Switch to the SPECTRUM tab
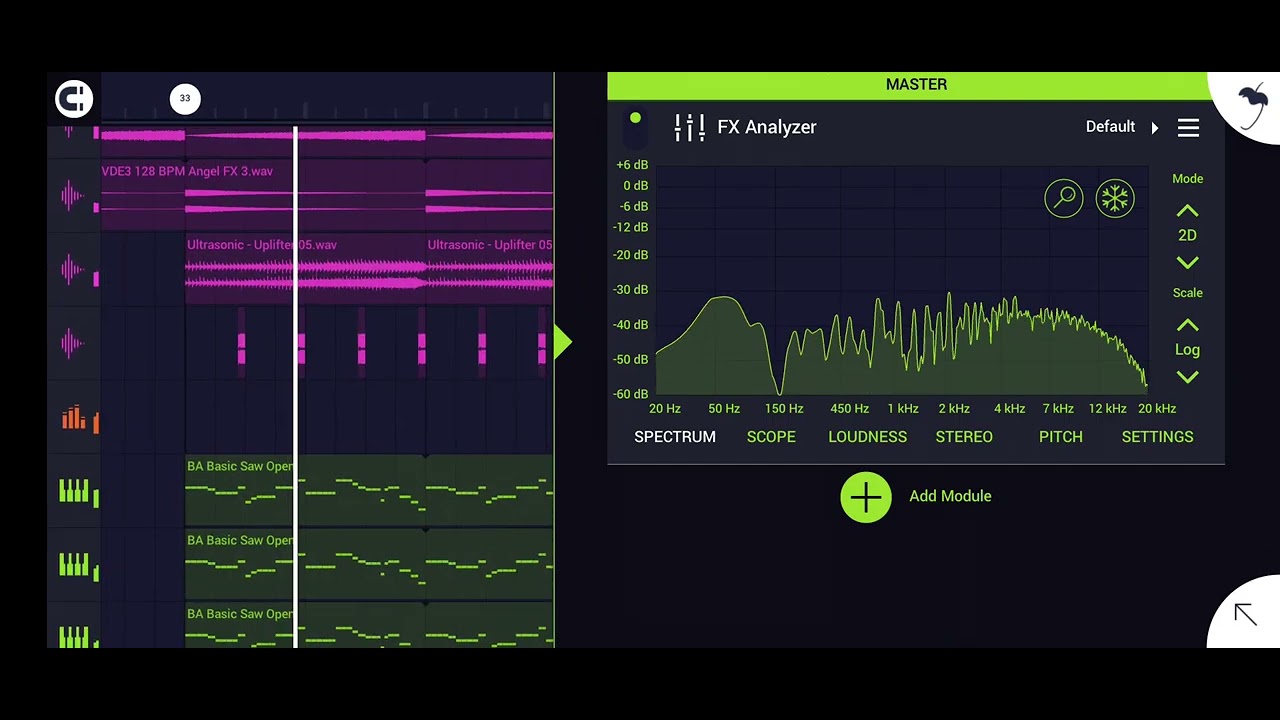The width and height of the screenshot is (1280, 720). pos(675,437)
